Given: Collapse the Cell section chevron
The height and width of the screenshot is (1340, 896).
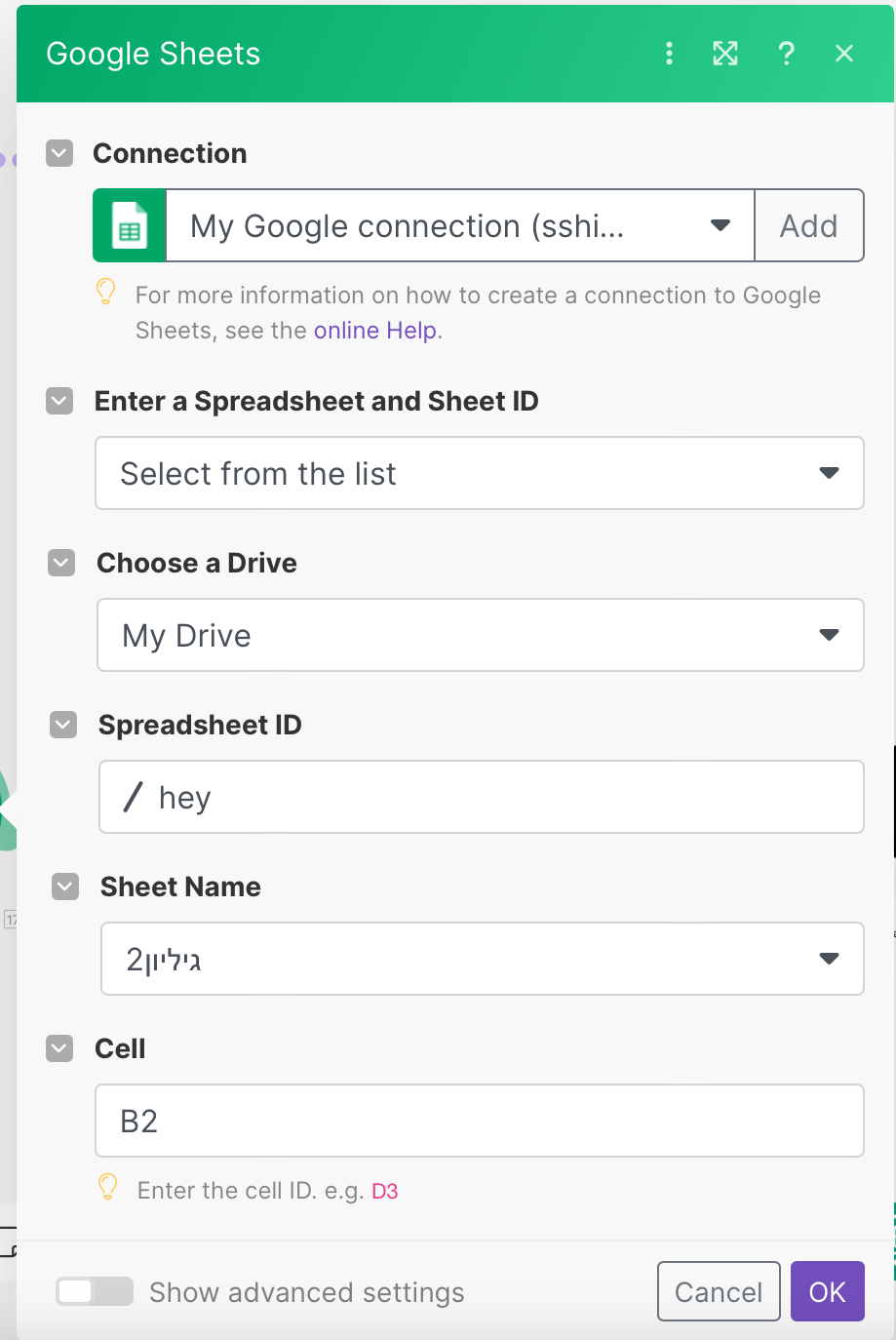Looking at the screenshot, I should tap(59, 1048).
